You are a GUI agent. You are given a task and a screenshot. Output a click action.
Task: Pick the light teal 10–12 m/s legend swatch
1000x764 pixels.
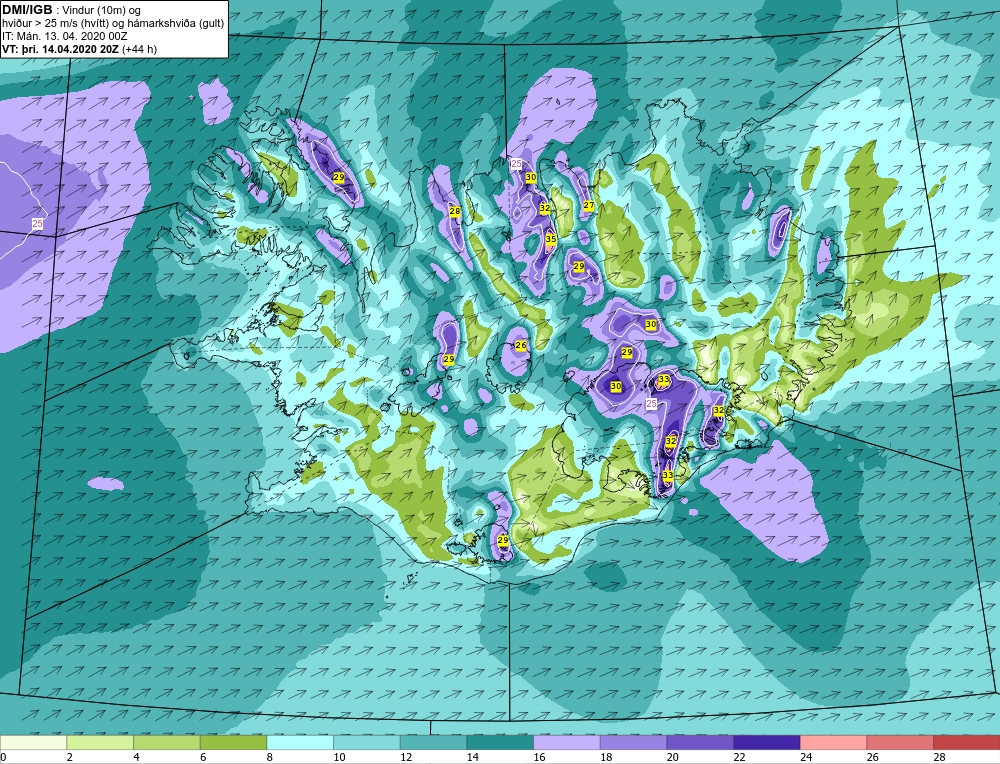(x=367, y=743)
